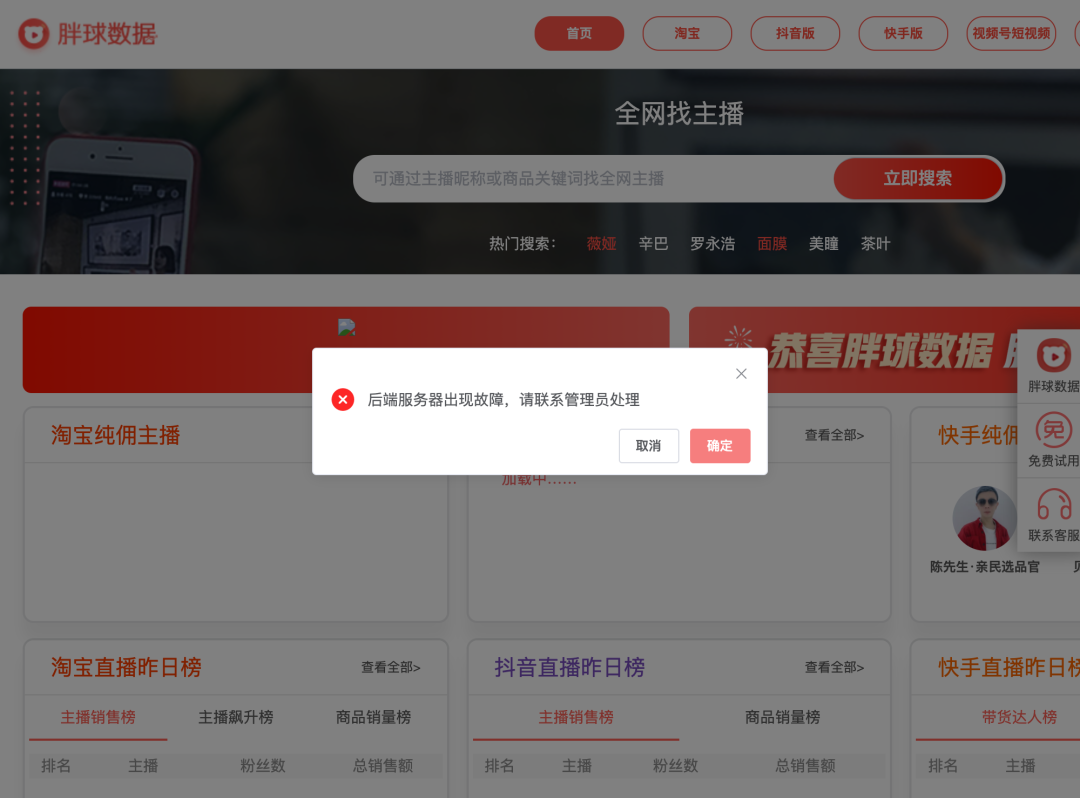Click the broken image in red banner
The image size is (1080, 798).
click(x=346, y=327)
